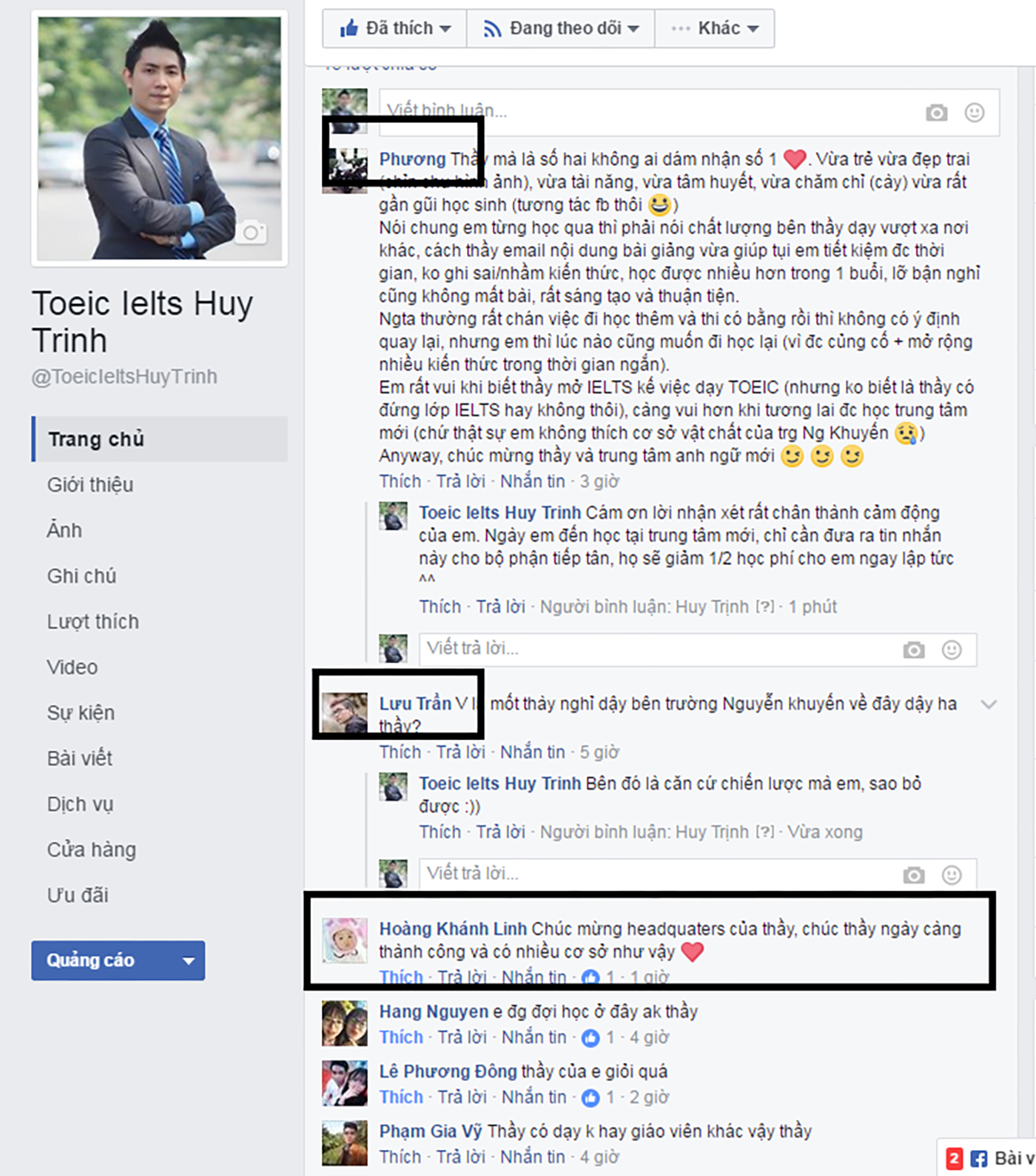Click camera icon in first reply box

913,650
